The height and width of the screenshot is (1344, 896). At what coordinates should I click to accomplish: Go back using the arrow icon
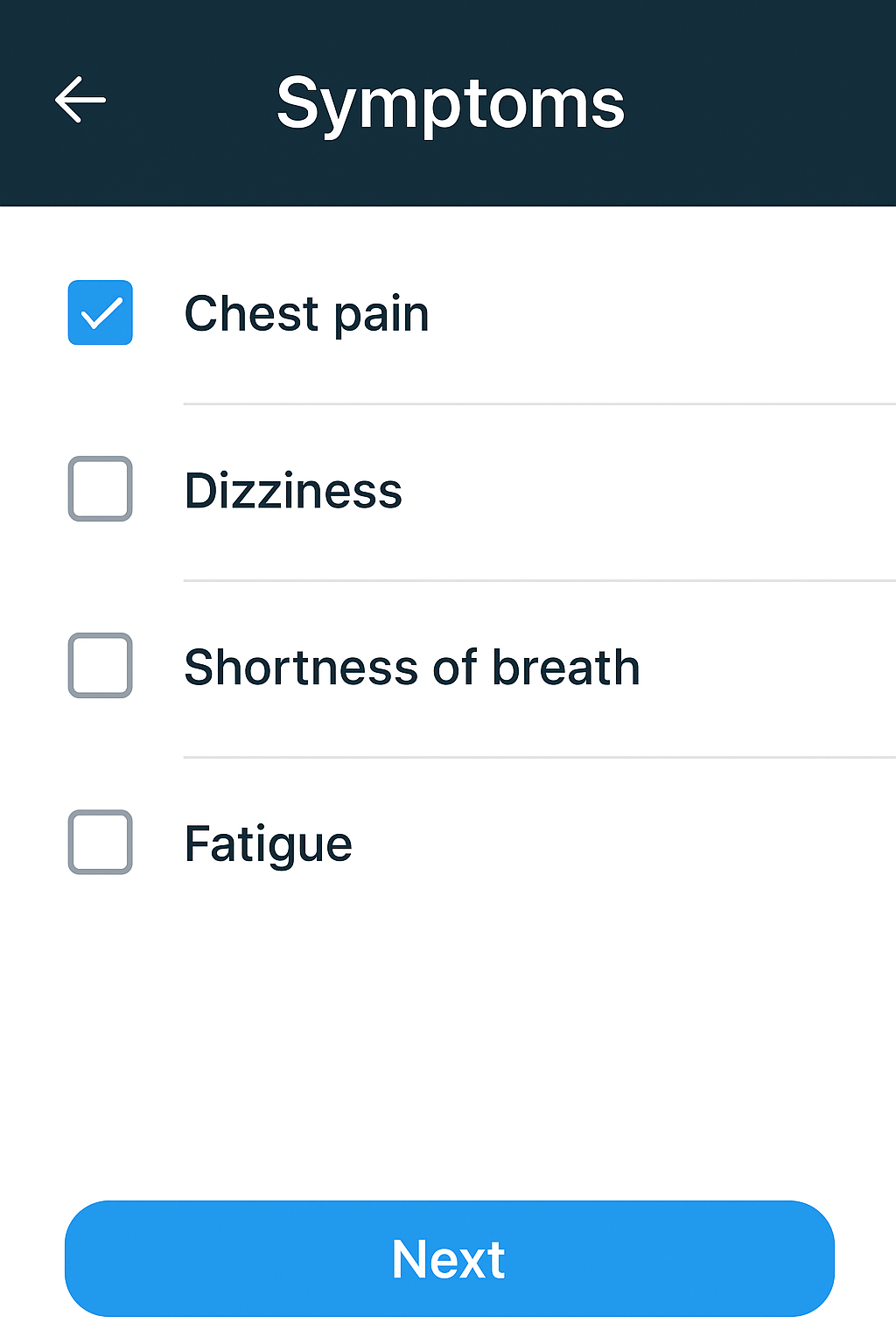pyautogui.click(x=80, y=100)
